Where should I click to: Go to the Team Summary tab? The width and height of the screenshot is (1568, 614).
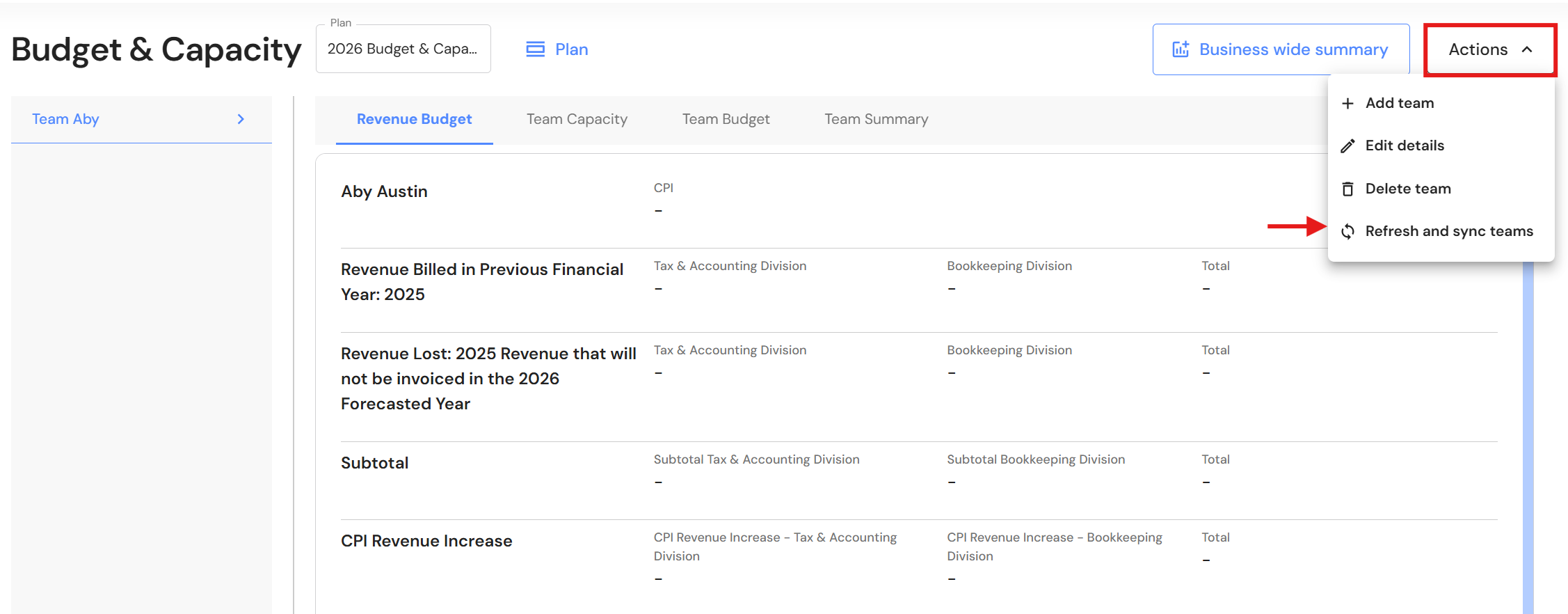[x=876, y=119]
